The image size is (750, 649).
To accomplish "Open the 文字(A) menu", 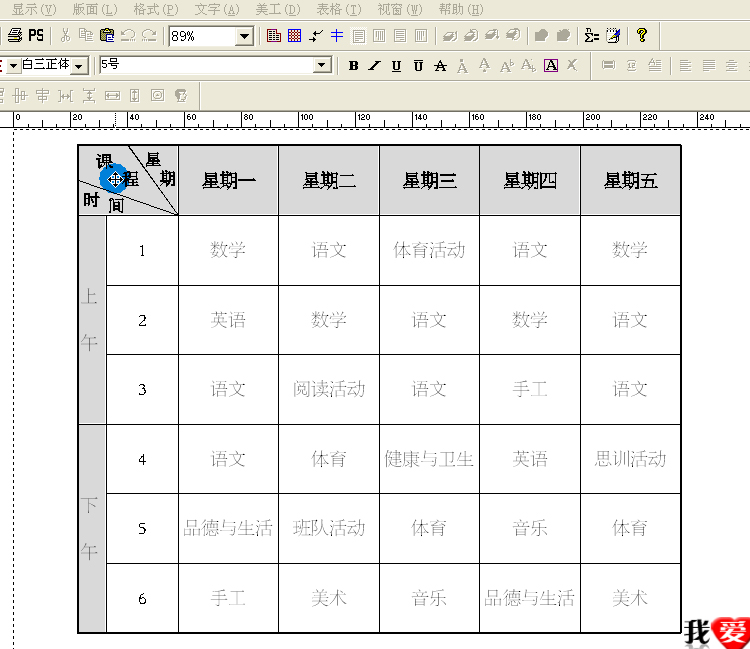I will [x=217, y=9].
